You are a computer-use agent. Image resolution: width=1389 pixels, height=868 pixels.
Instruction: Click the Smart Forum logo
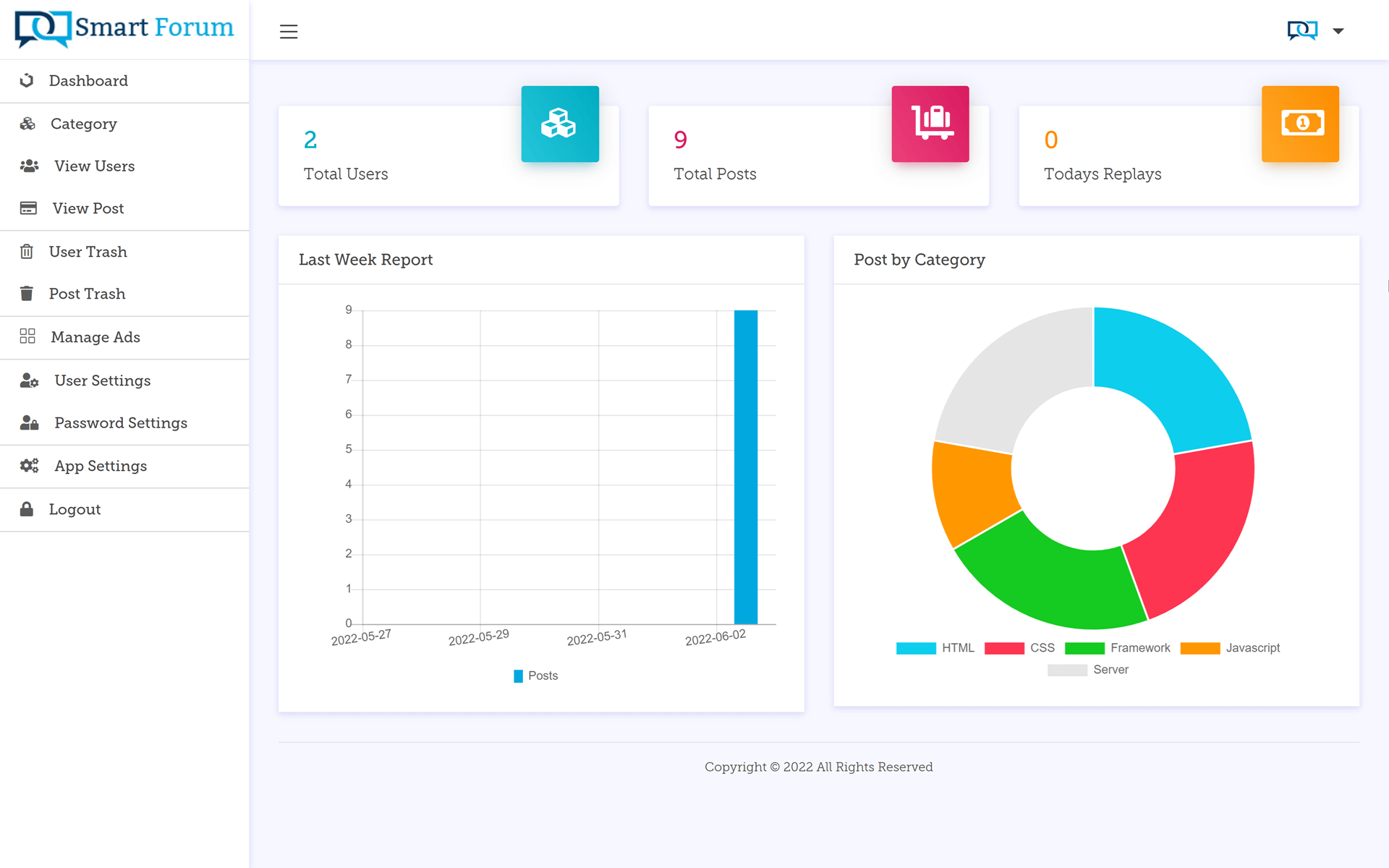124,29
